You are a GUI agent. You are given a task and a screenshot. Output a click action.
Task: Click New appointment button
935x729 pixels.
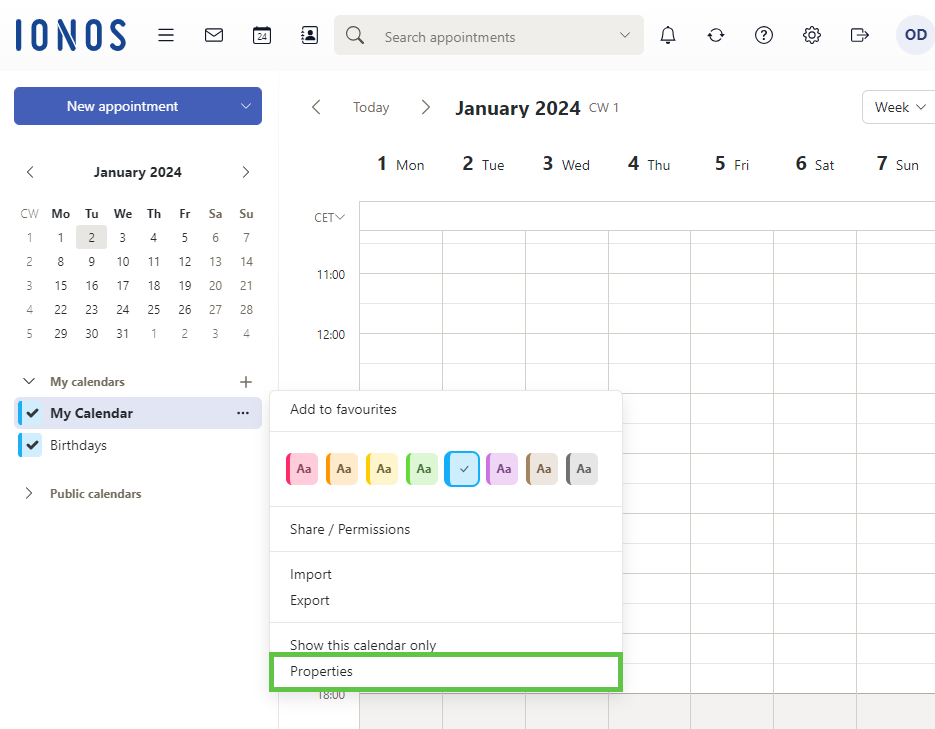pos(122,106)
